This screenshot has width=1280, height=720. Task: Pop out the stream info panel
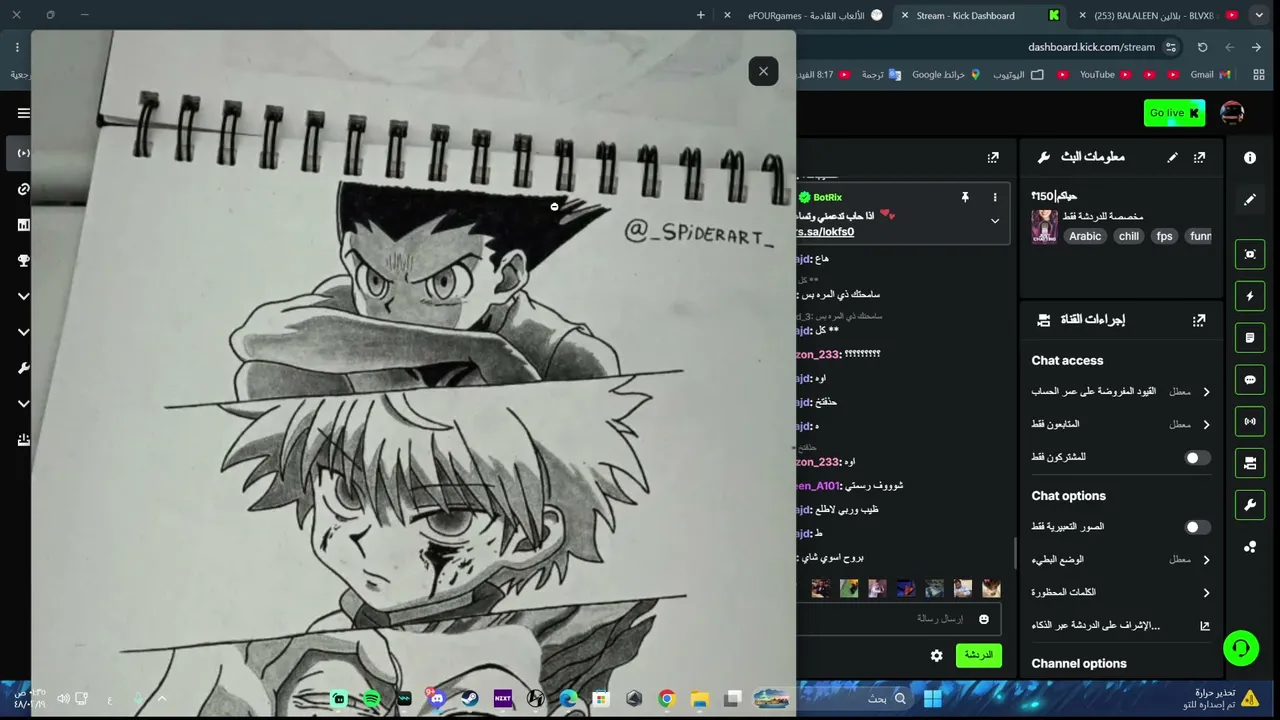(x=1199, y=157)
